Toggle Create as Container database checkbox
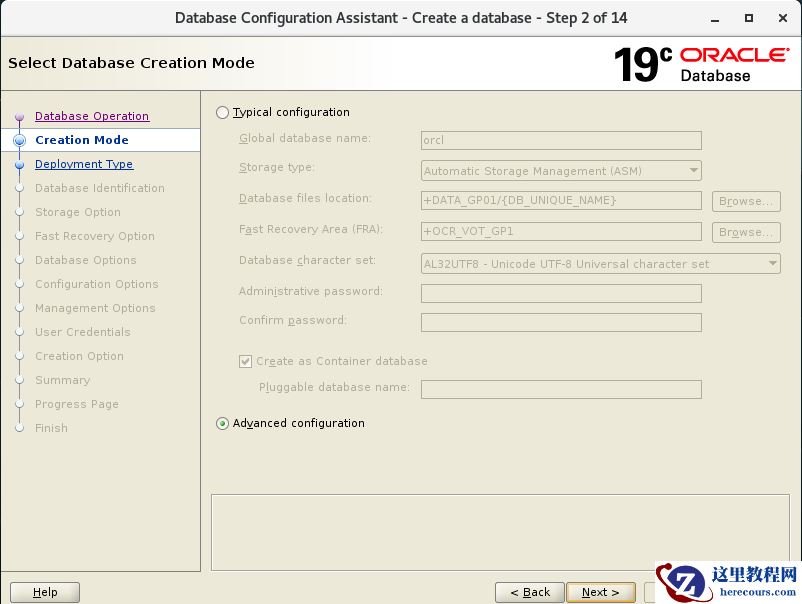The image size is (802, 604). point(246,362)
